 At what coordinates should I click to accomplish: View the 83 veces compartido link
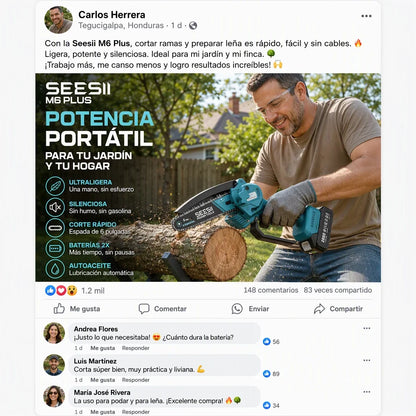pyautogui.click(x=338, y=290)
